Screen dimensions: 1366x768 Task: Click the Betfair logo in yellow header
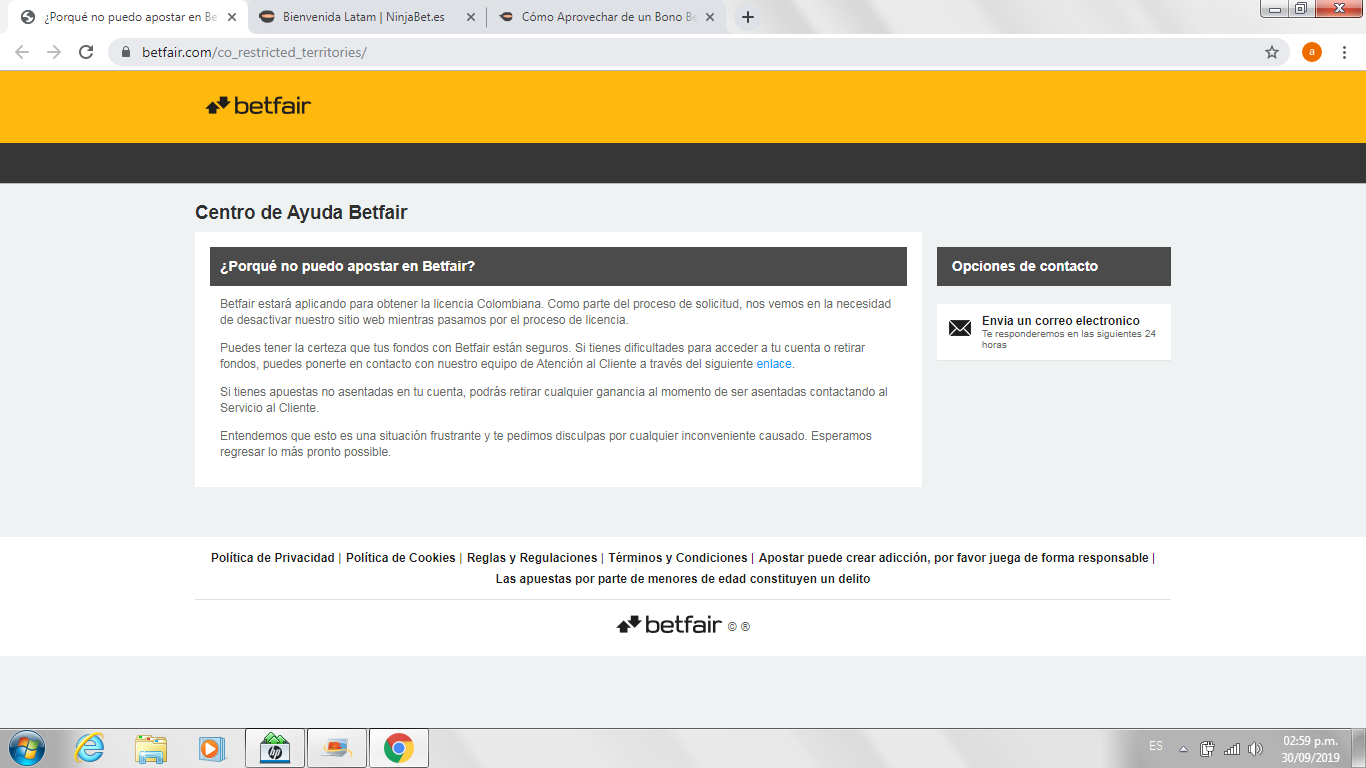click(x=258, y=105)
